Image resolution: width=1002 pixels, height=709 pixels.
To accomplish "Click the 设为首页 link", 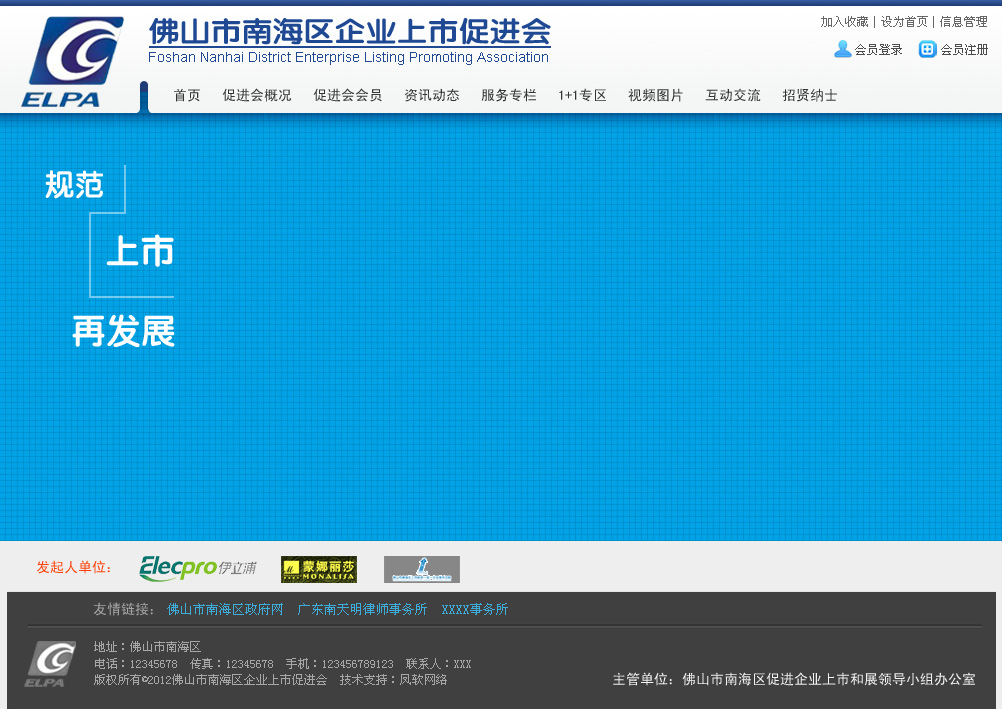I will [904, 22].
